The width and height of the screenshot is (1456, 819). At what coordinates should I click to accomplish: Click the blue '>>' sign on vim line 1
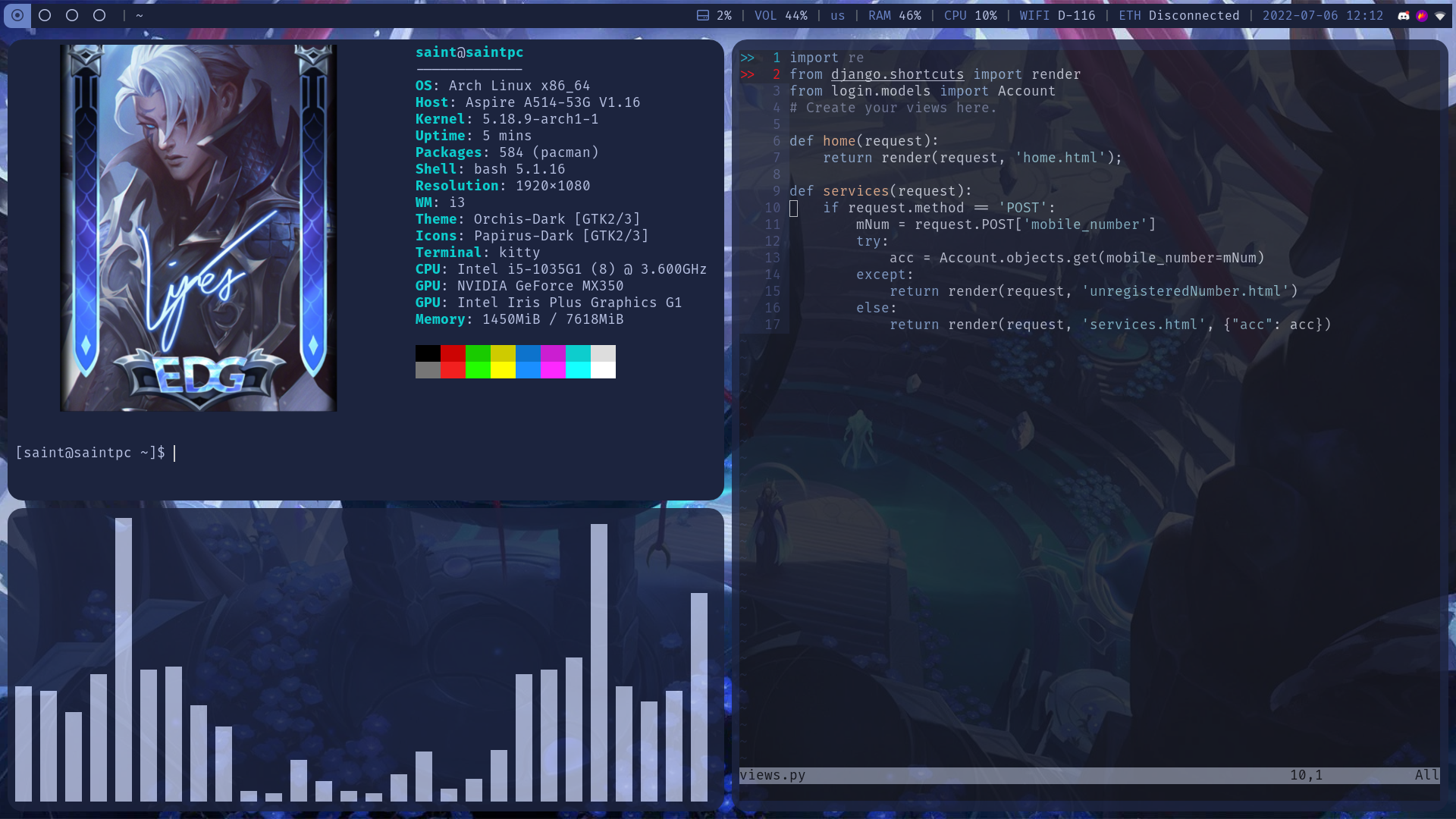tap(748, 58)
